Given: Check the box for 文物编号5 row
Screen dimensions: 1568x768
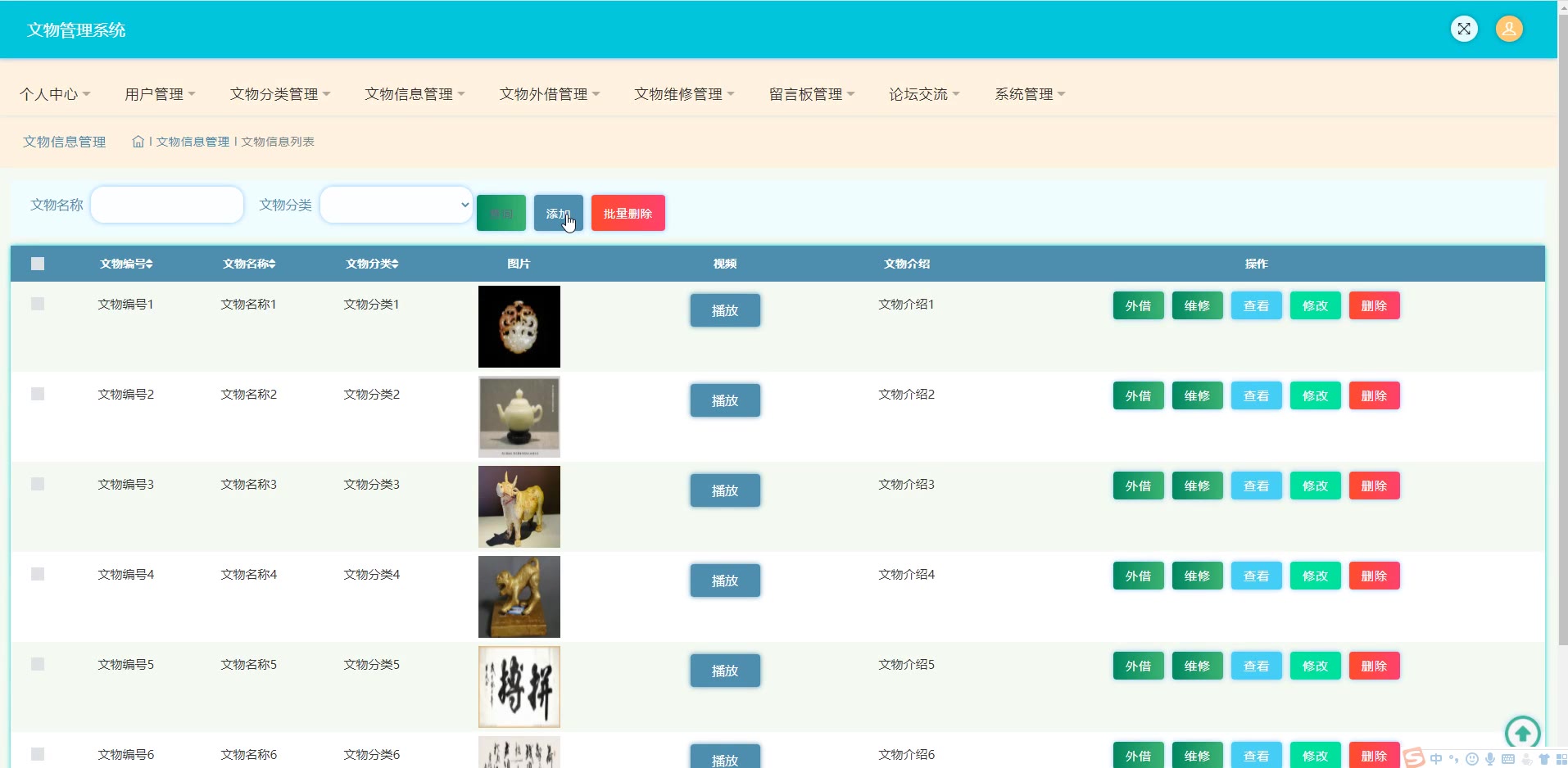Looking at the screenshot, I should [x=38, y=664].
